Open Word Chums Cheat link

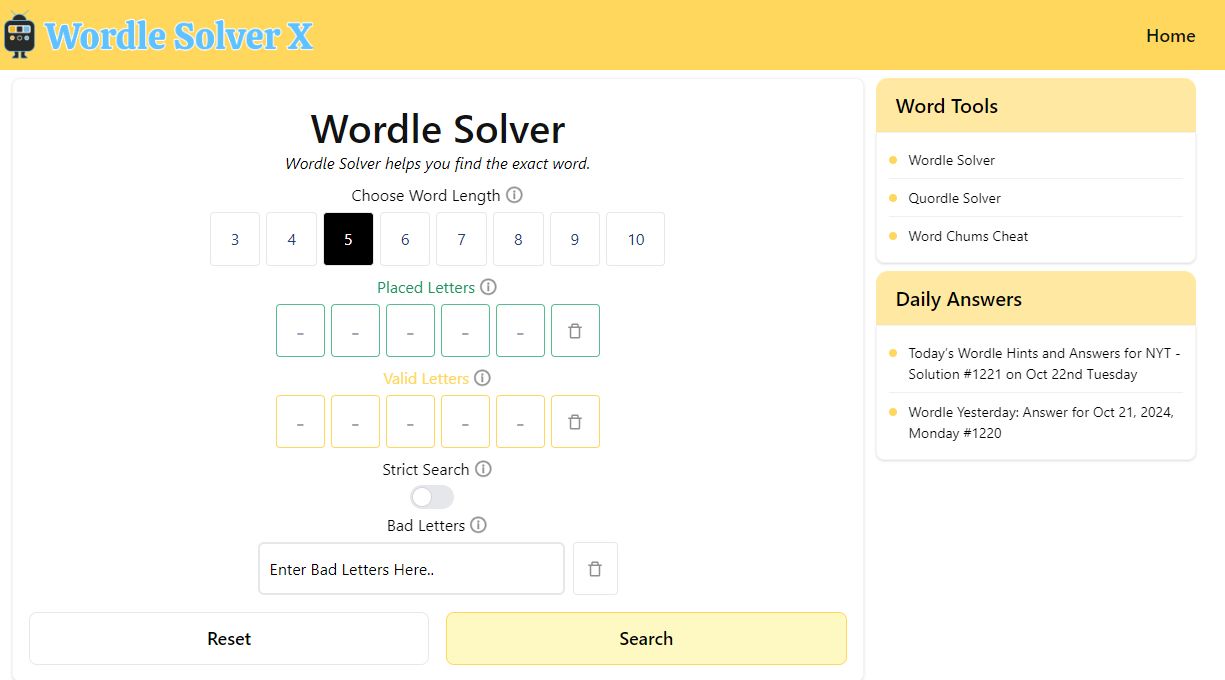[967, 236]
